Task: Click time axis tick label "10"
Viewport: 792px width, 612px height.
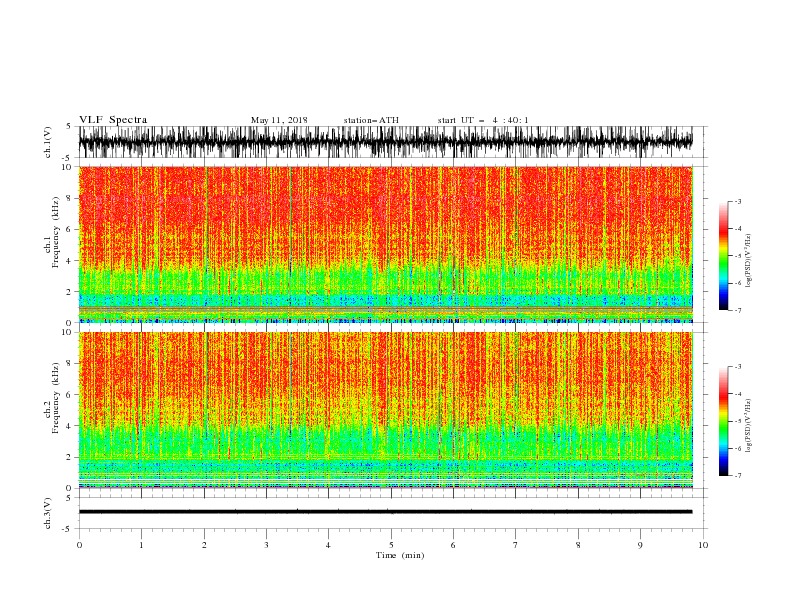Action: tap(703, 545)
